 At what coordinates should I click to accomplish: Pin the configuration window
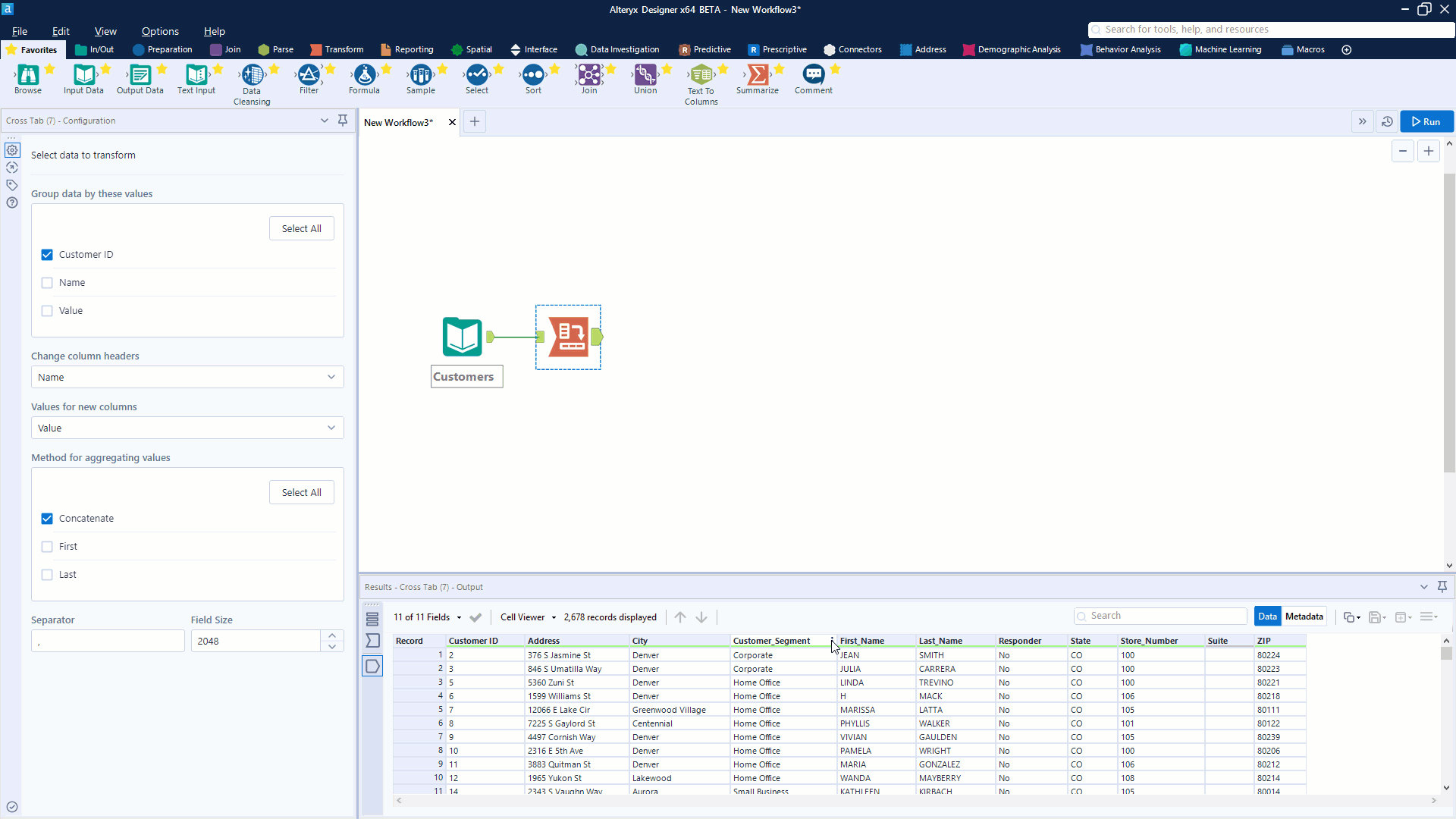click(x=343, y=121)
